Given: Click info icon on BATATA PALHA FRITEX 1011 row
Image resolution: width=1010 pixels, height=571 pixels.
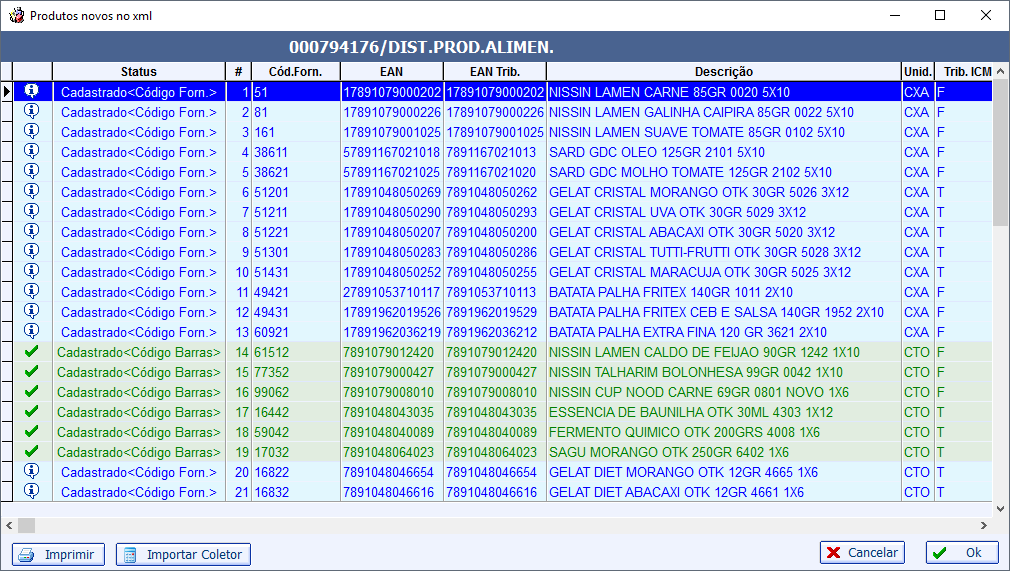Looking at the screenshot, I should [32, 291].
